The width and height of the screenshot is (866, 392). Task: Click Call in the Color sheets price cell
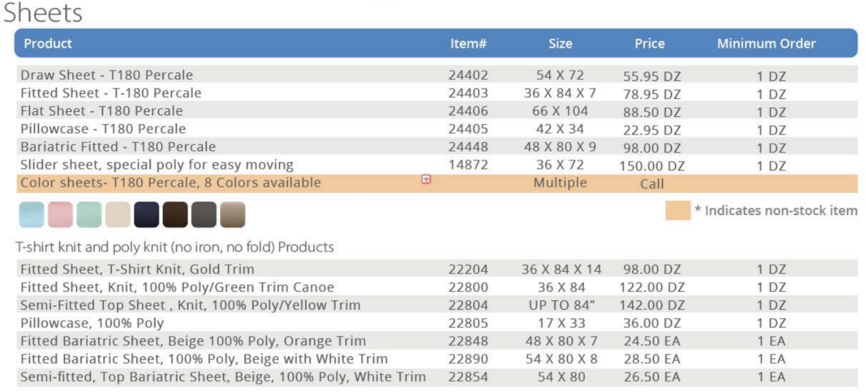[x=652, y=184]
